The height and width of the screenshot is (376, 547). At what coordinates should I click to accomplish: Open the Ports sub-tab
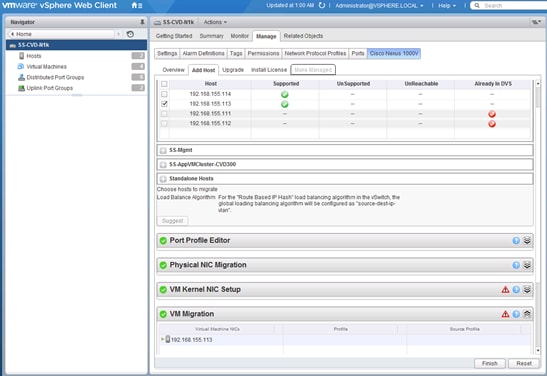point(358,53)
